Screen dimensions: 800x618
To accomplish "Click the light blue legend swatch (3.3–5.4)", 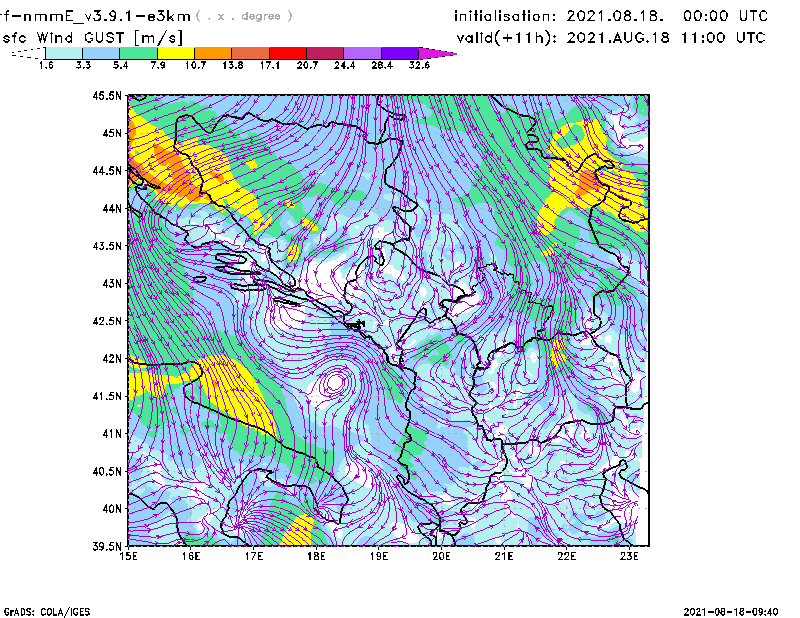I will [x=101, y=53].
